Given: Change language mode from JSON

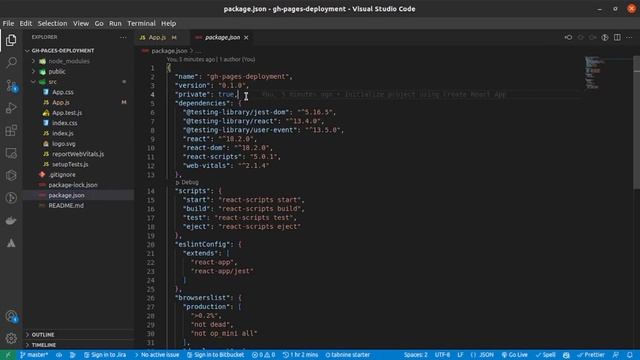Looking at the screenshot, I should pyautogui.click(x=482, y=355).
